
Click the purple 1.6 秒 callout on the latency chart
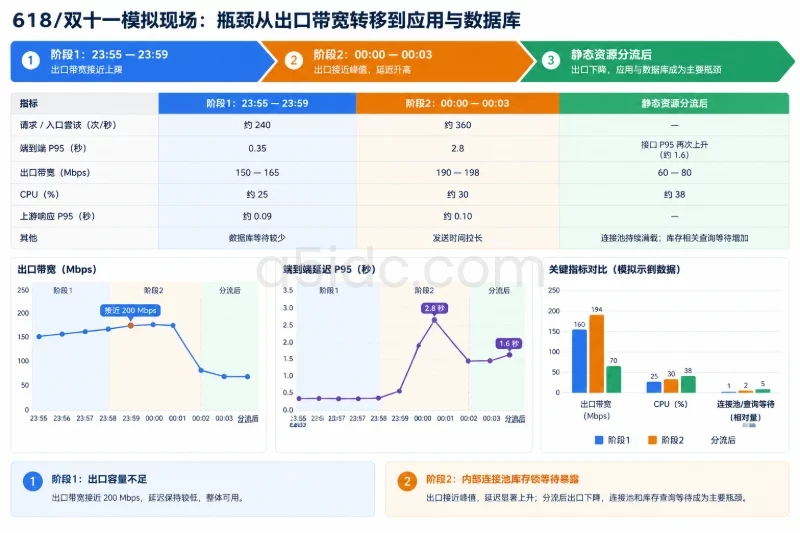pyautogui.click(x=509, y=344)
